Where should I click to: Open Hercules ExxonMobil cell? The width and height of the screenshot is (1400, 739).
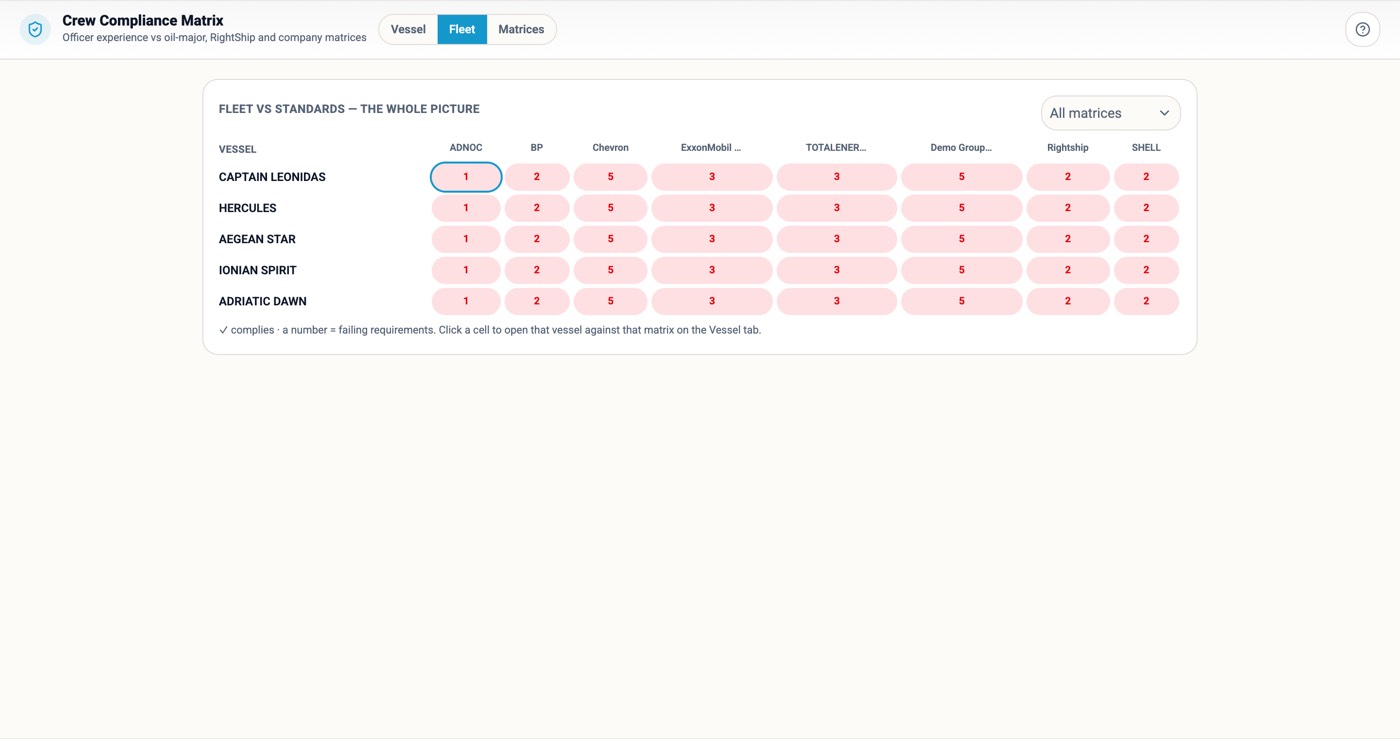712,208
